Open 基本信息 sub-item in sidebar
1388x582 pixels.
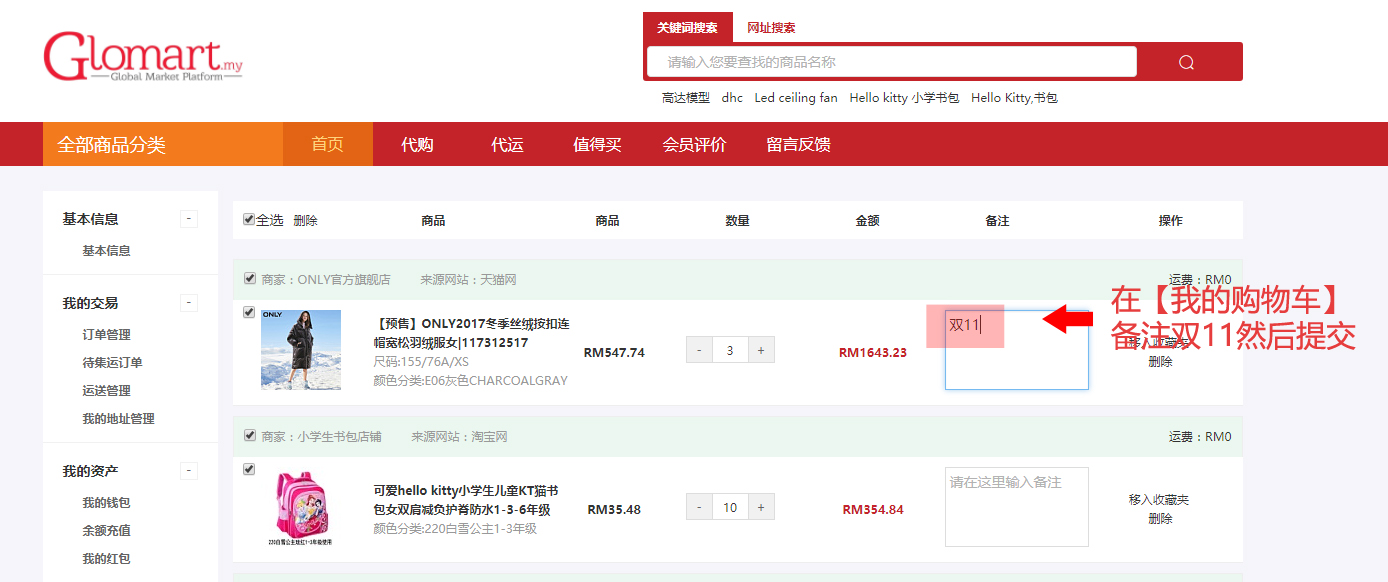tap(106, 251)
